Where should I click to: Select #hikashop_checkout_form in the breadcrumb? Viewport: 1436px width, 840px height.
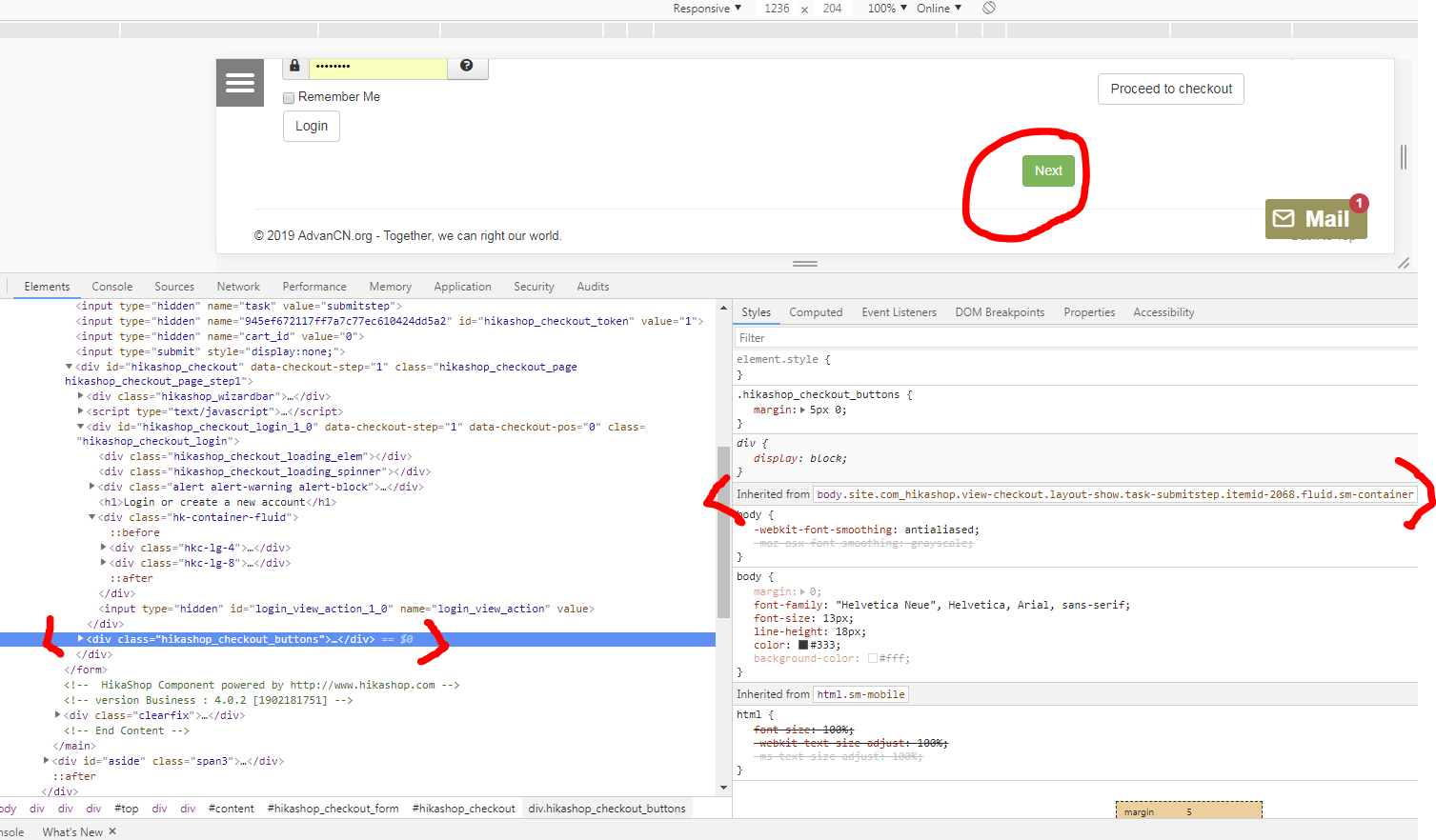pos(333,809)
